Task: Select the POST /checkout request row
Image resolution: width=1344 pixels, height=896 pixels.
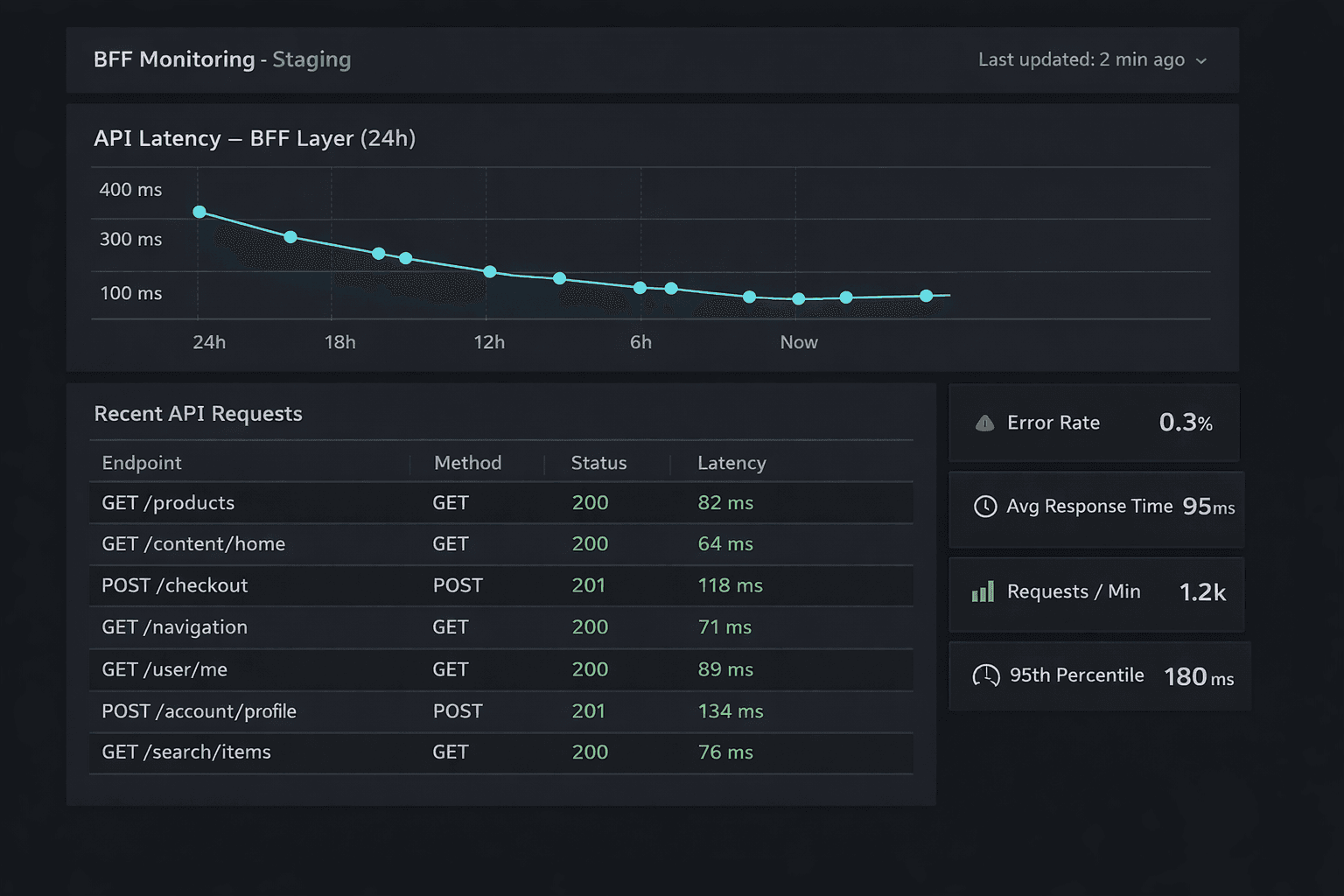Action: (174, 585)
